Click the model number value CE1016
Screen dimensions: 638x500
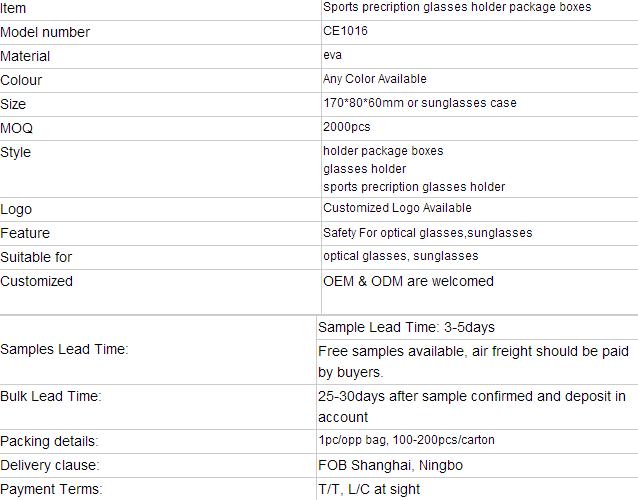(x=345, y=31)
